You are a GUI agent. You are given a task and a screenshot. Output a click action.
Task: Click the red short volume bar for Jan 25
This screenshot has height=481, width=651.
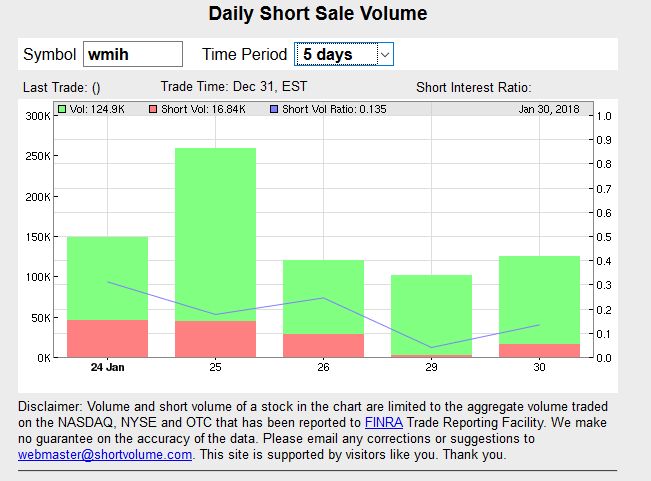tap(216, 339)
